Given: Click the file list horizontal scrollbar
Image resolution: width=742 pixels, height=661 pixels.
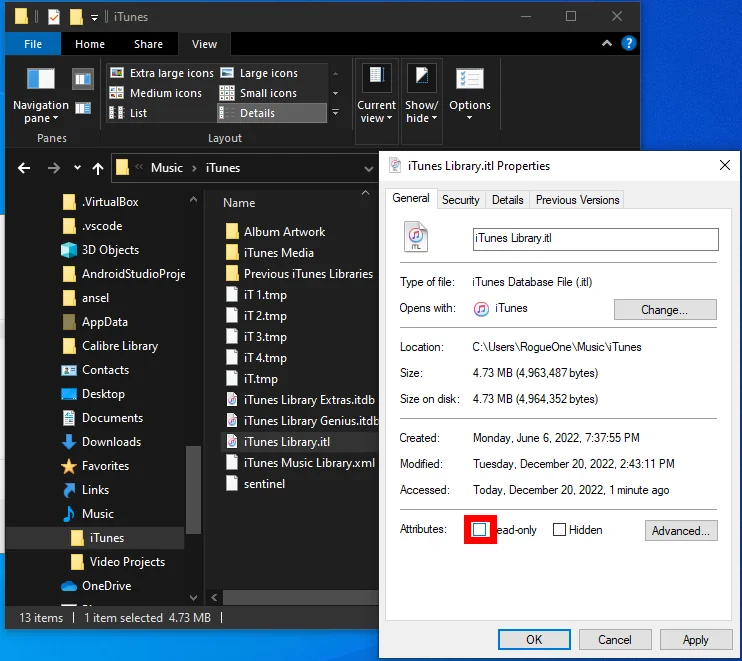Looking at the screenshot, I should pos(300,598).
